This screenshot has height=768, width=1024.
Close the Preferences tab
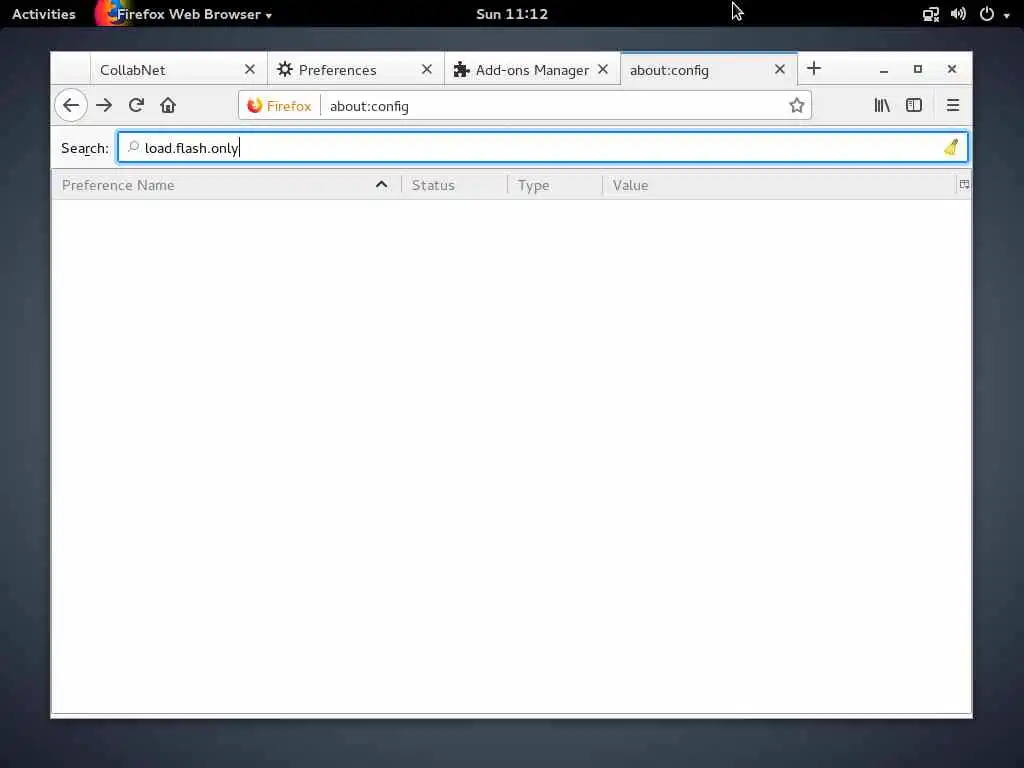[426, 69]
